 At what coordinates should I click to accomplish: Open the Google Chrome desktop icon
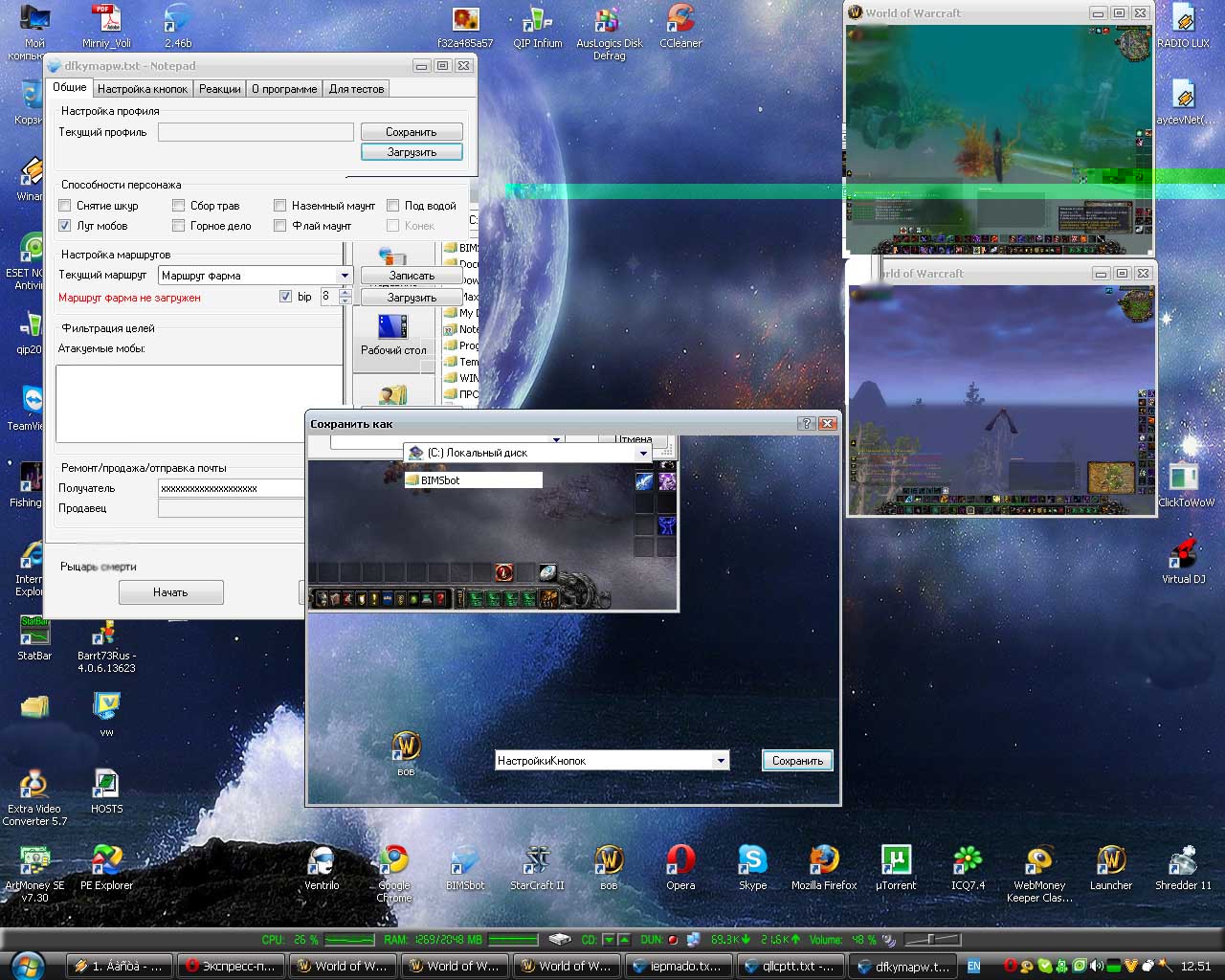393,860
